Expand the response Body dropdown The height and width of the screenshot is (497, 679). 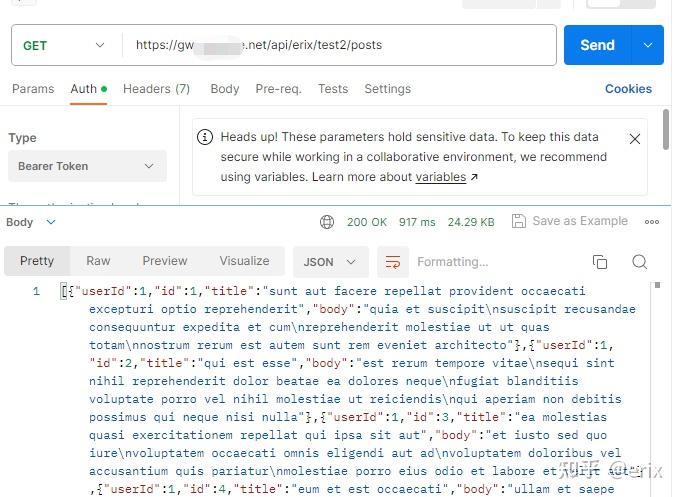[31, 222]
